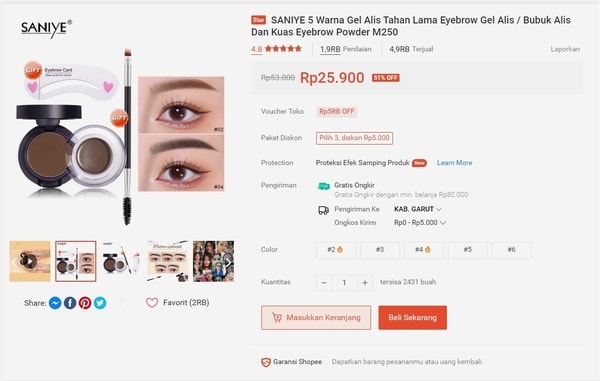Share product on Twitter icon
600x381 pixels.
(x=100, y=303)
